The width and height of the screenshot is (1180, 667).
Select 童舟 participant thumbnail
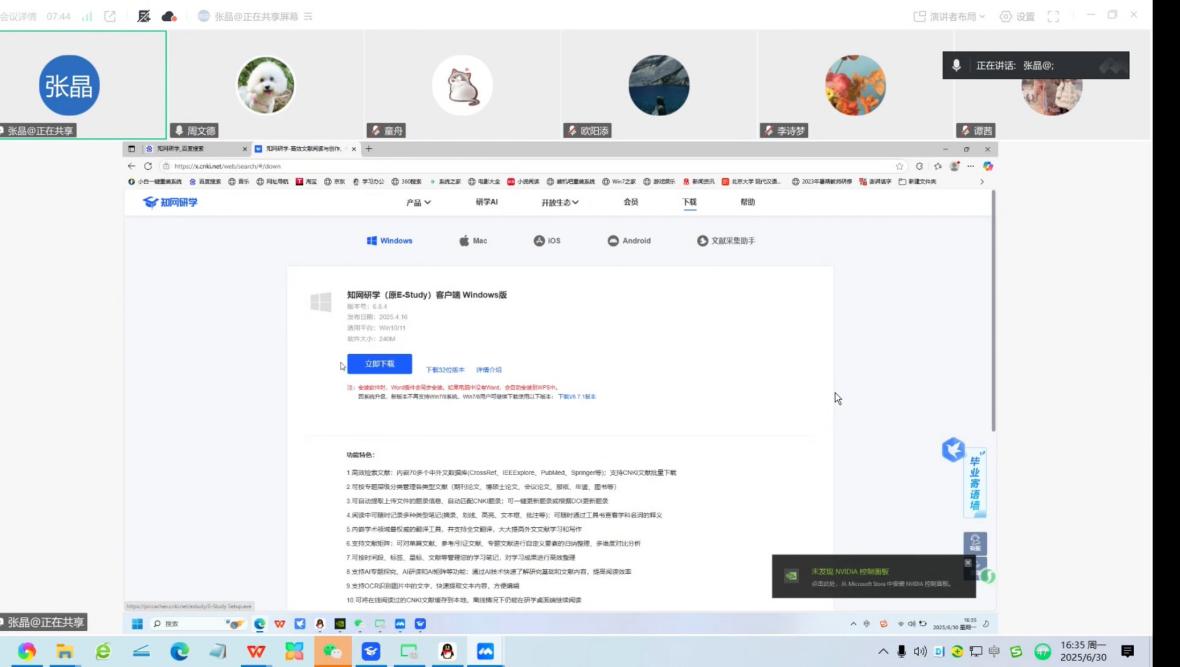tap(462, 84)
